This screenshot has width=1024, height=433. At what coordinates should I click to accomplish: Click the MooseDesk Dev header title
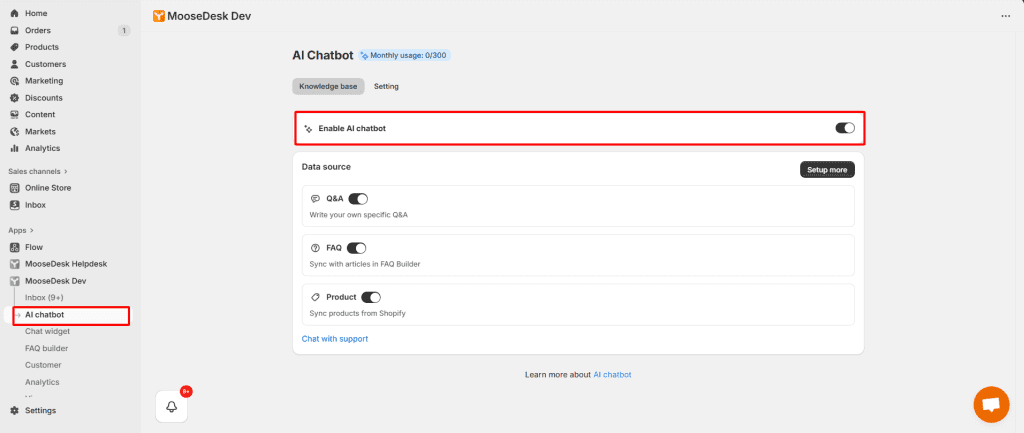pyautogui.click(x=209, y=16)
